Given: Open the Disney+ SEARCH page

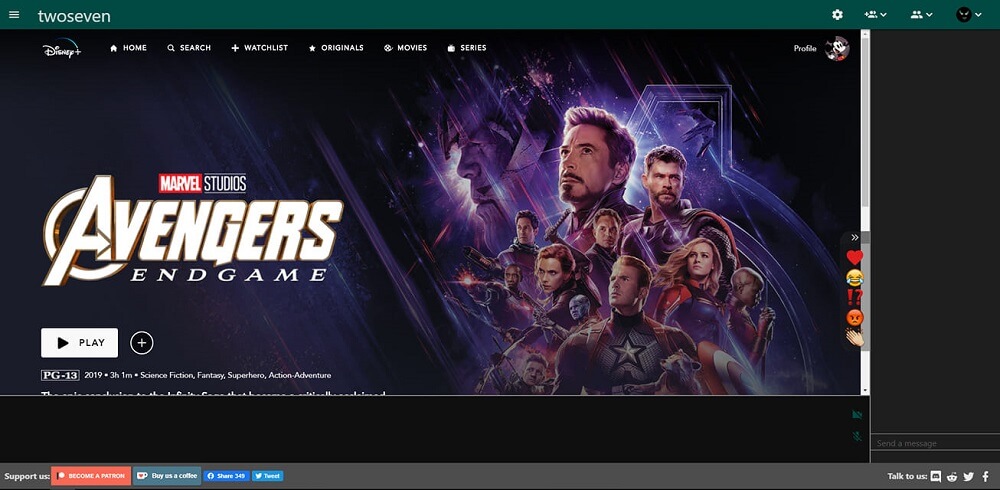Looking at the screenshot, I should point(189,48).
